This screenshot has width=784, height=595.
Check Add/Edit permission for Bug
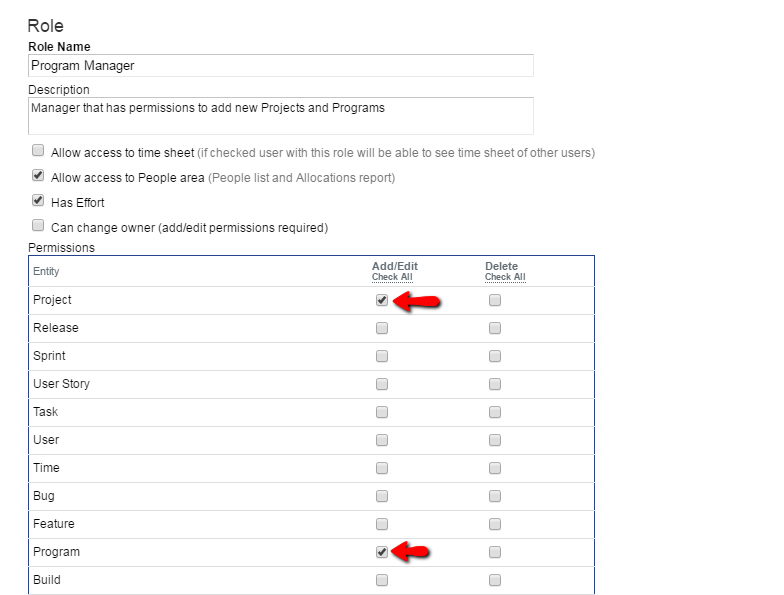(382, 496)
